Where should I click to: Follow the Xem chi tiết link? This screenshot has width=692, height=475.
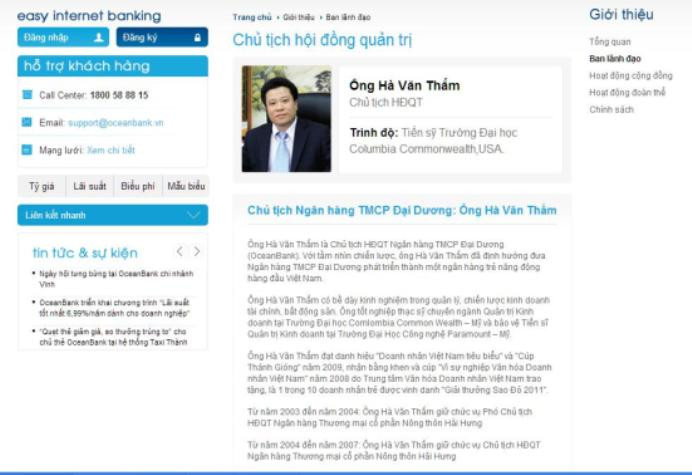coord(111,150)
